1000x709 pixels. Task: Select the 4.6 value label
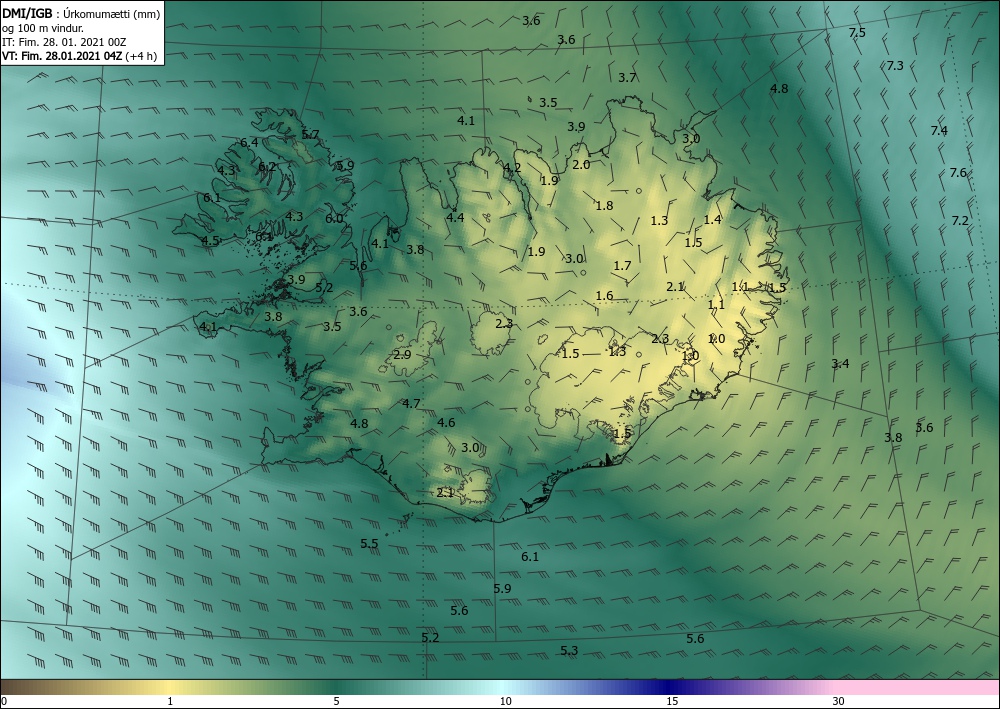coord(446,422)
